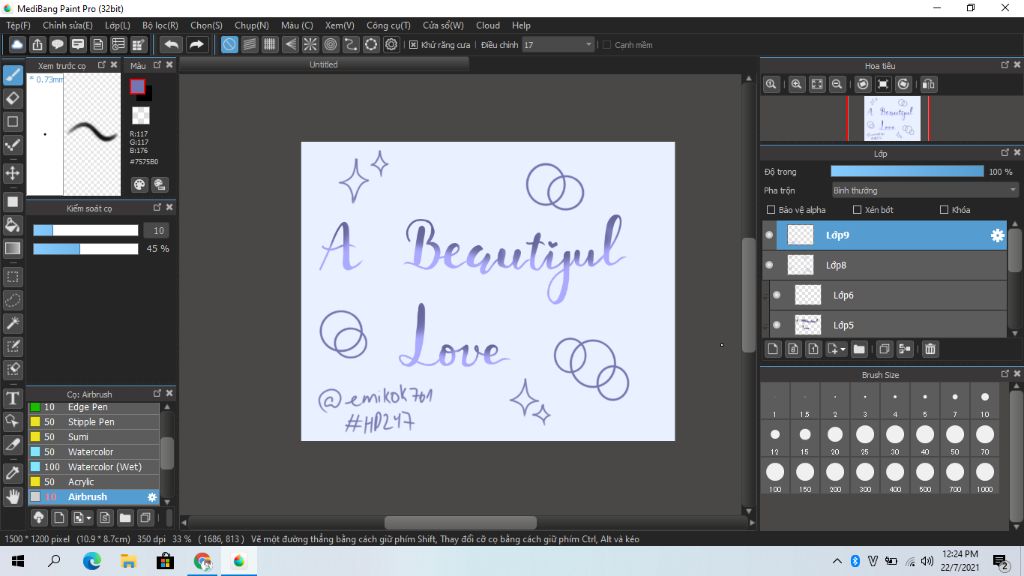
Task: Hide the Lớp5 layer
Action: pyautogui.click(x=776, y=325)
